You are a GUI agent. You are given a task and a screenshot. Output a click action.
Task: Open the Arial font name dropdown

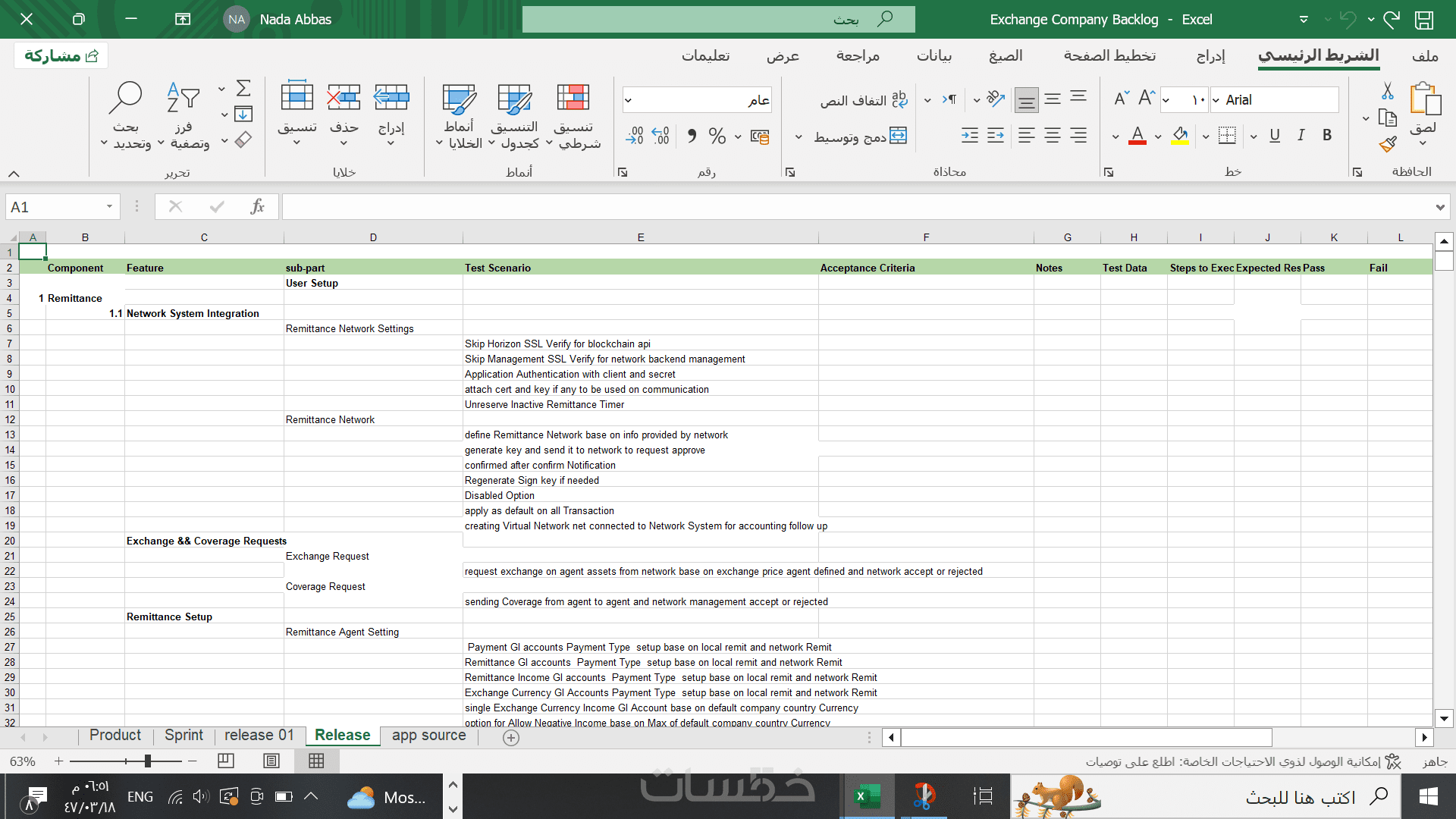[x=1216, y=100]
